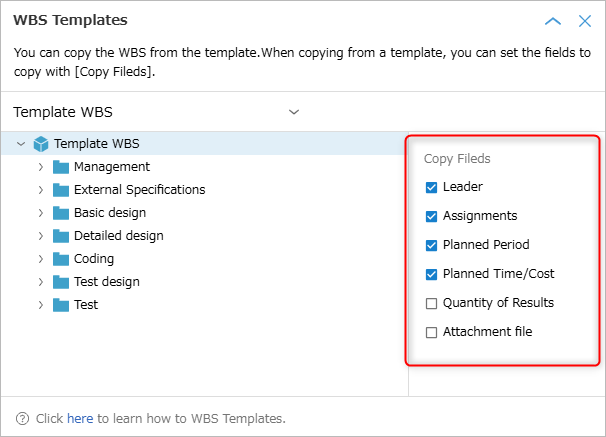
Task: Check the Attachment file option
Action: coord(431,332)
